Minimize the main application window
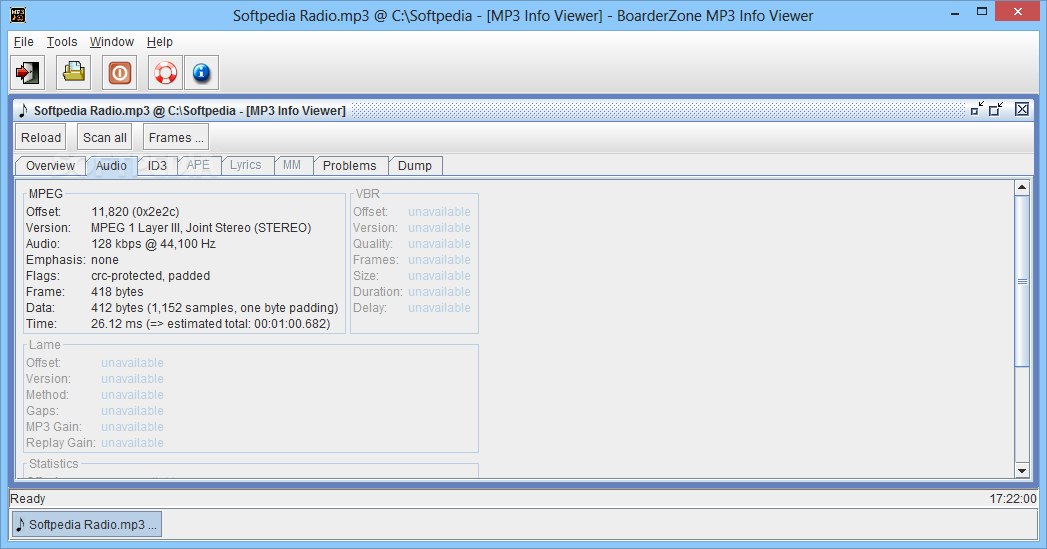 click(x=955, y=12)
